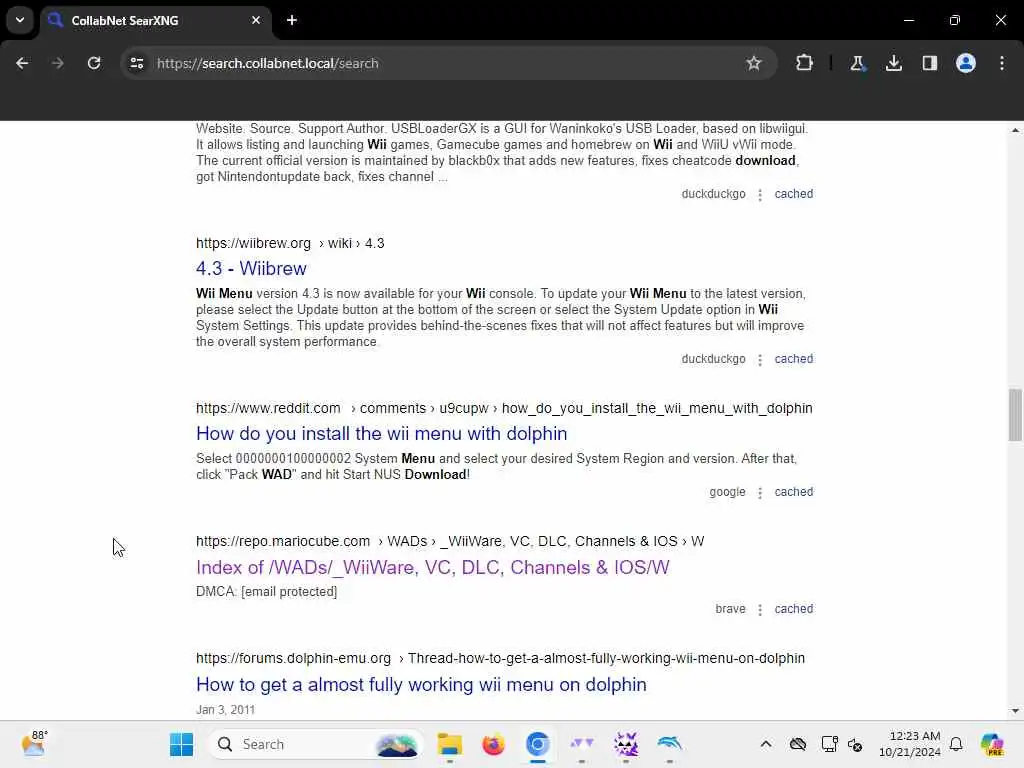
Task: Expand options dots beside Wiibrew duckduckgo
Action: coord(760,360)
